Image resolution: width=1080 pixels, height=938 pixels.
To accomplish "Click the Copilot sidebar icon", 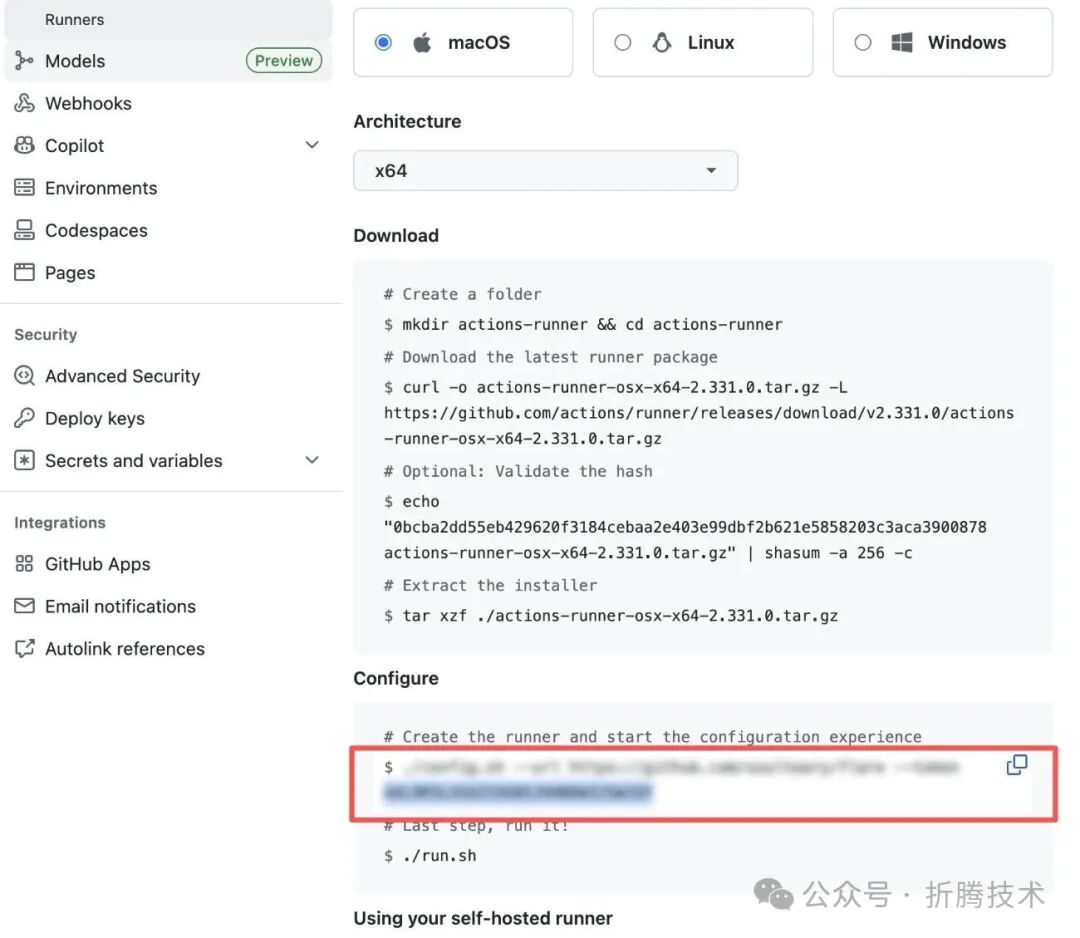I will (x=24, y=145).
